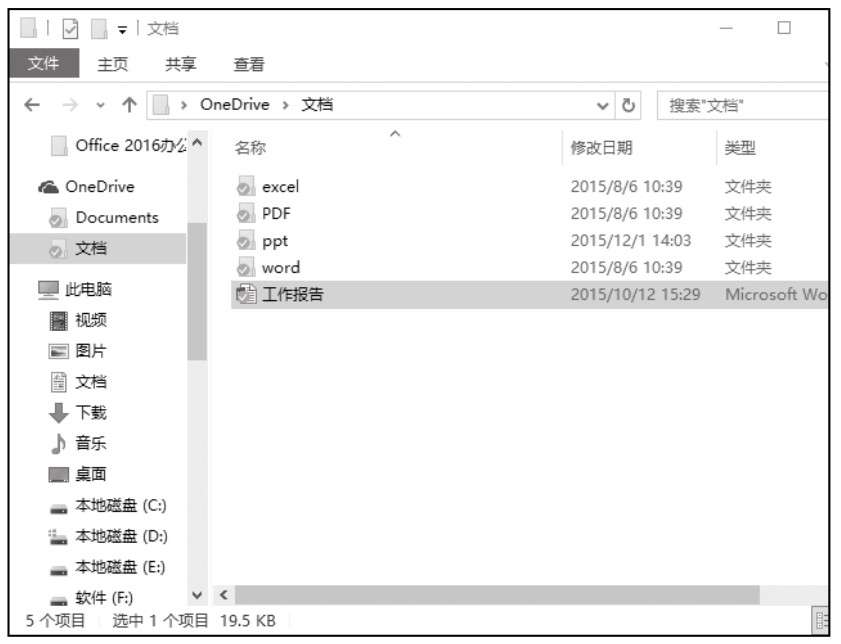Select Office 2016办公 in navigation pane

(118, 145)
